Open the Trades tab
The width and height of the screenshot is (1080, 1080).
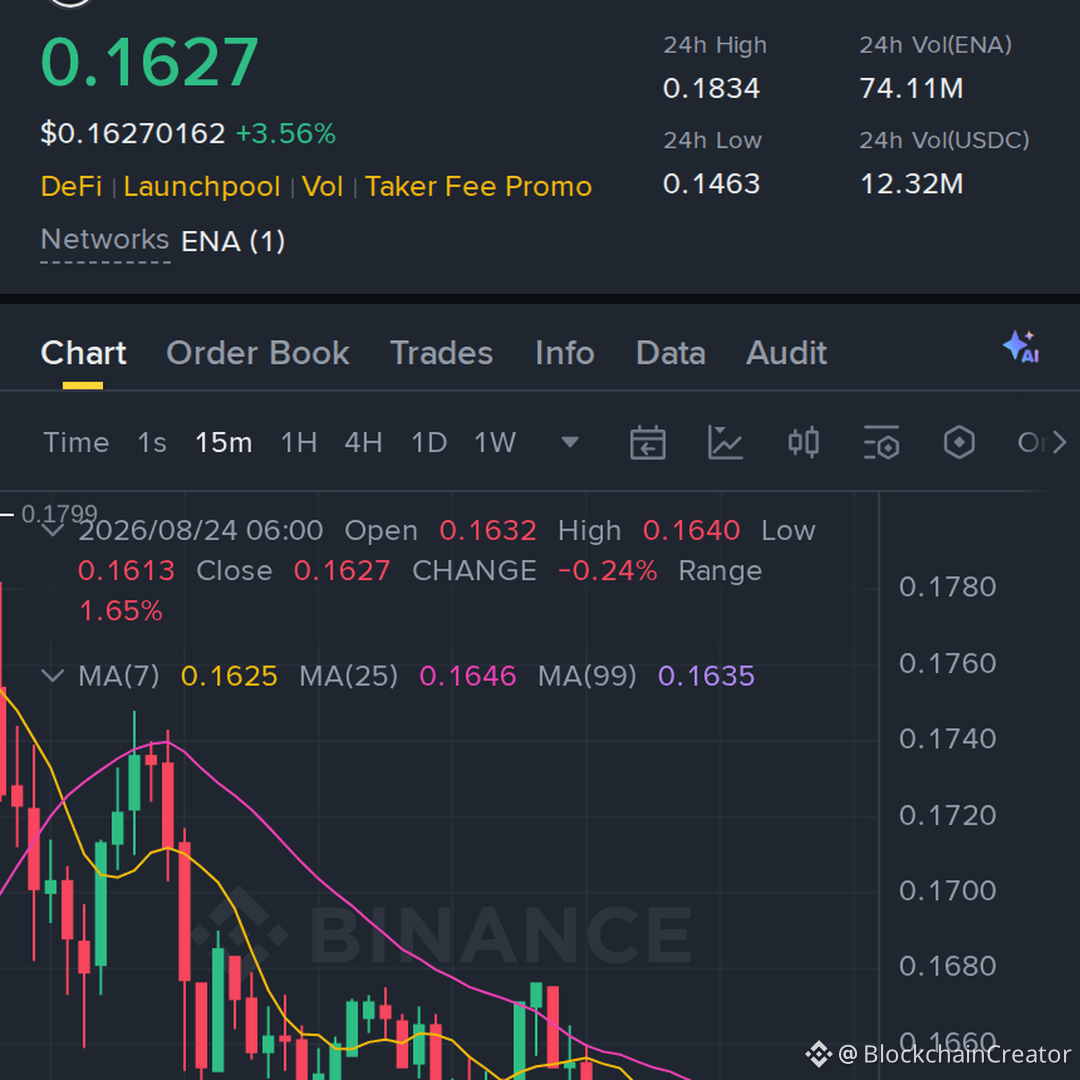pos(442,353)
